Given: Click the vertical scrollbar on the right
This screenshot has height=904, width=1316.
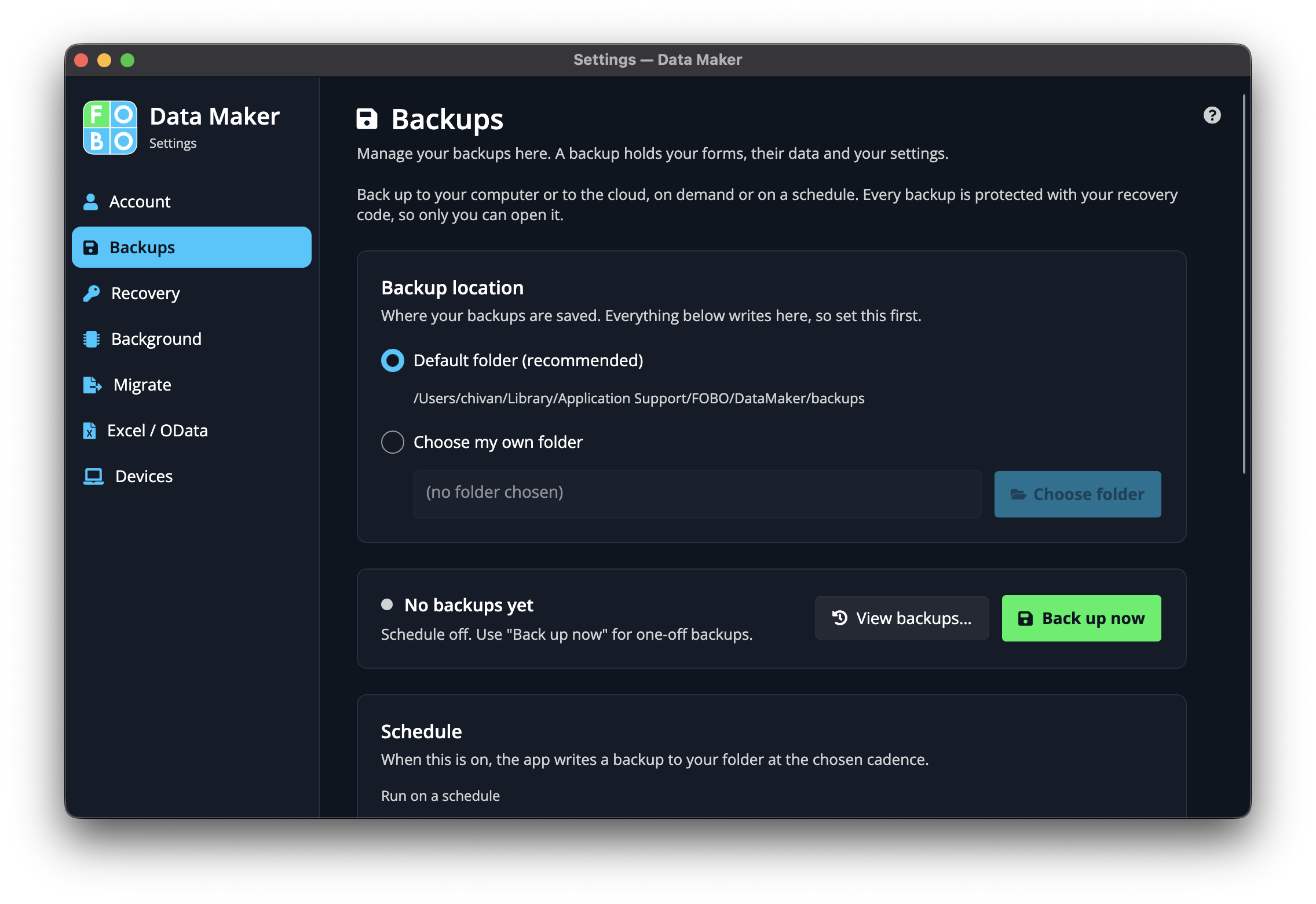Looking at the screenshot, I should pos(1244,284).
